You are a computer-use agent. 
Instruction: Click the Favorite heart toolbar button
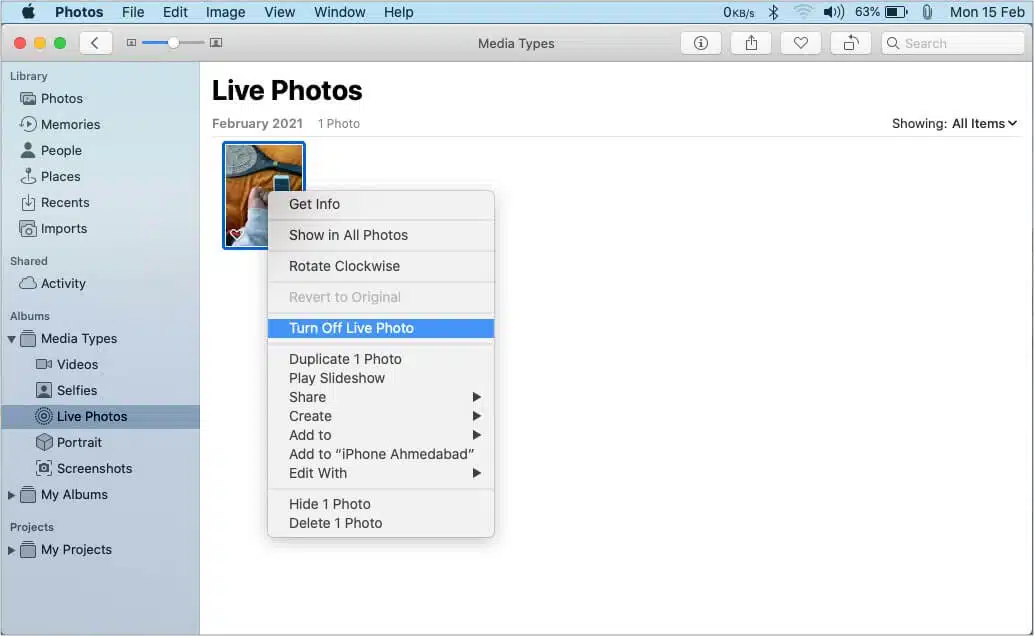point(801,43)
